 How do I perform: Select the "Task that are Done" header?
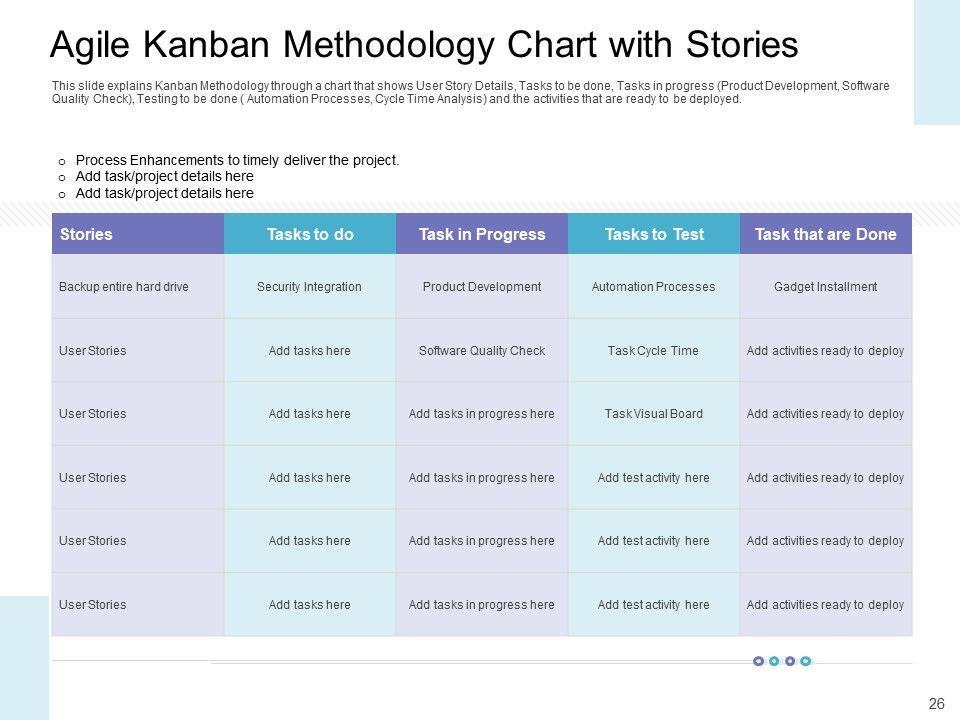(x=826, y=234)
